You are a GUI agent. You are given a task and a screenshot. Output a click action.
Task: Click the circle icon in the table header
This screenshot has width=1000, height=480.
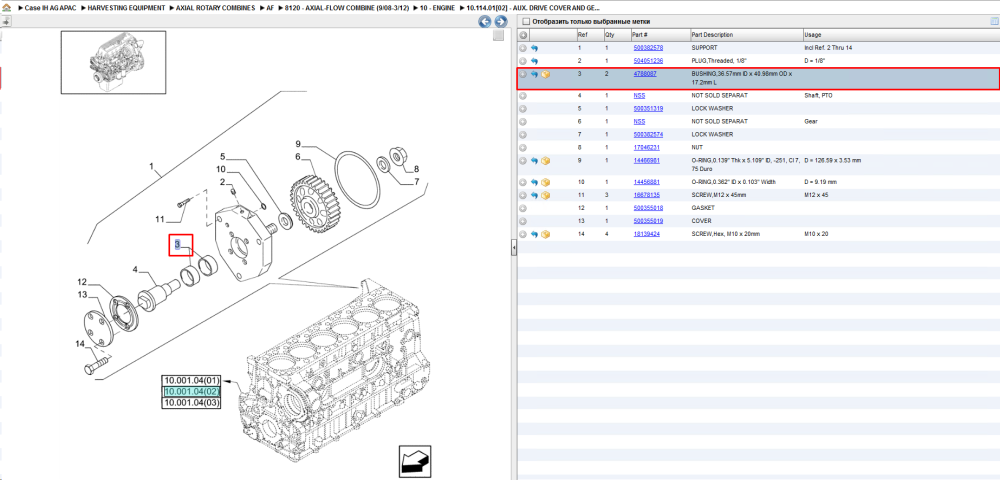coord(523,34)
